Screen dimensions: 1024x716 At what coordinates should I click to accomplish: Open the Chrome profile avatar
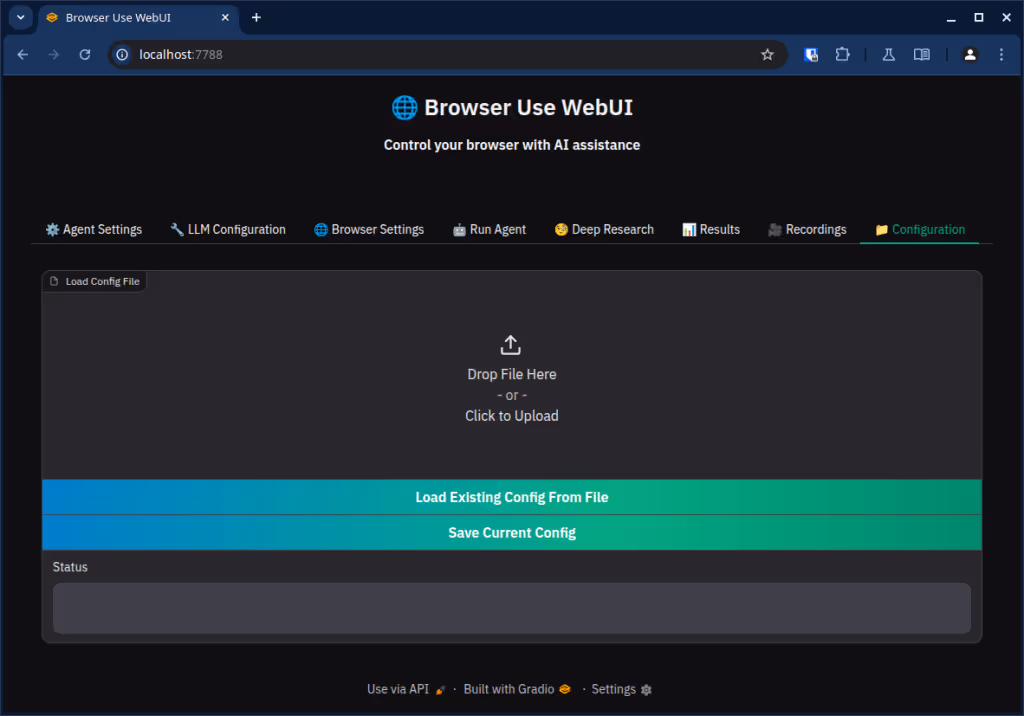tap(970, 55)
